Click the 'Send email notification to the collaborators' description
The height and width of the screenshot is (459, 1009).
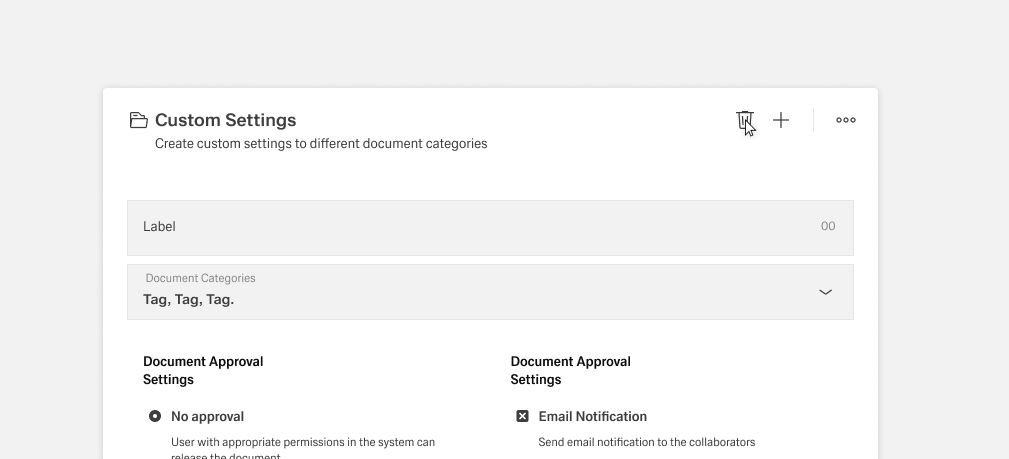[x=646, y=442]
